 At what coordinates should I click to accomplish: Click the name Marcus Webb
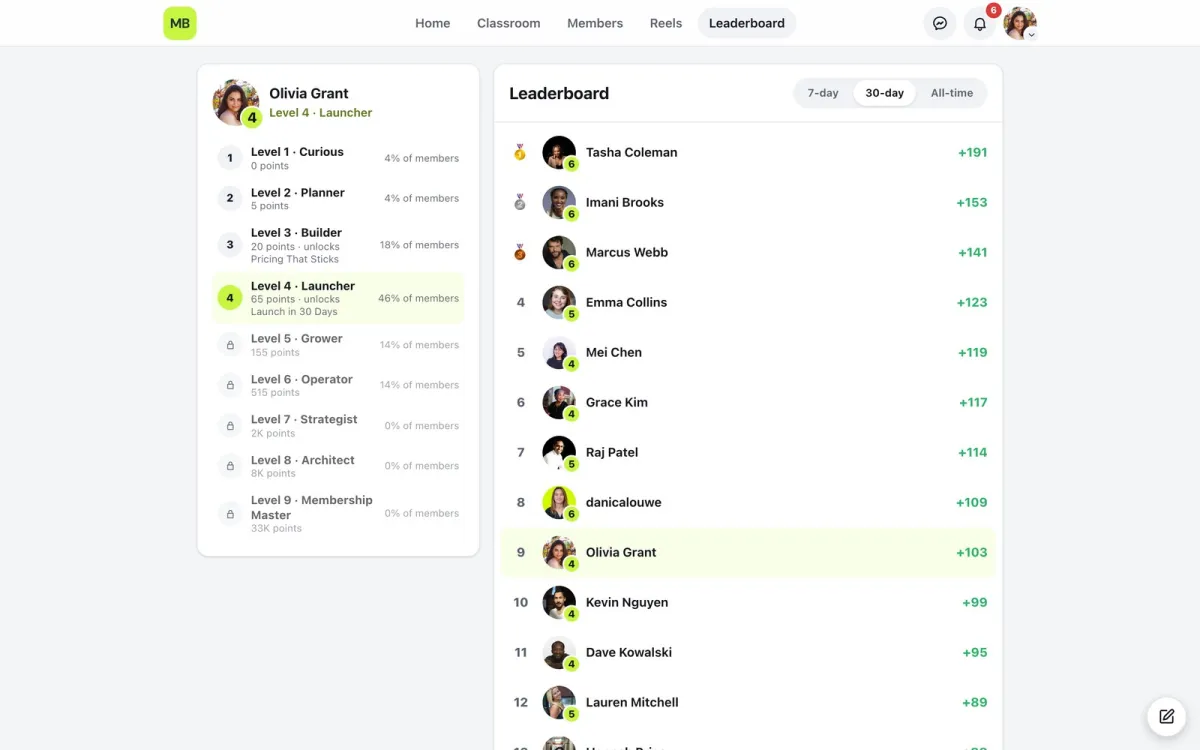[627, 252]
